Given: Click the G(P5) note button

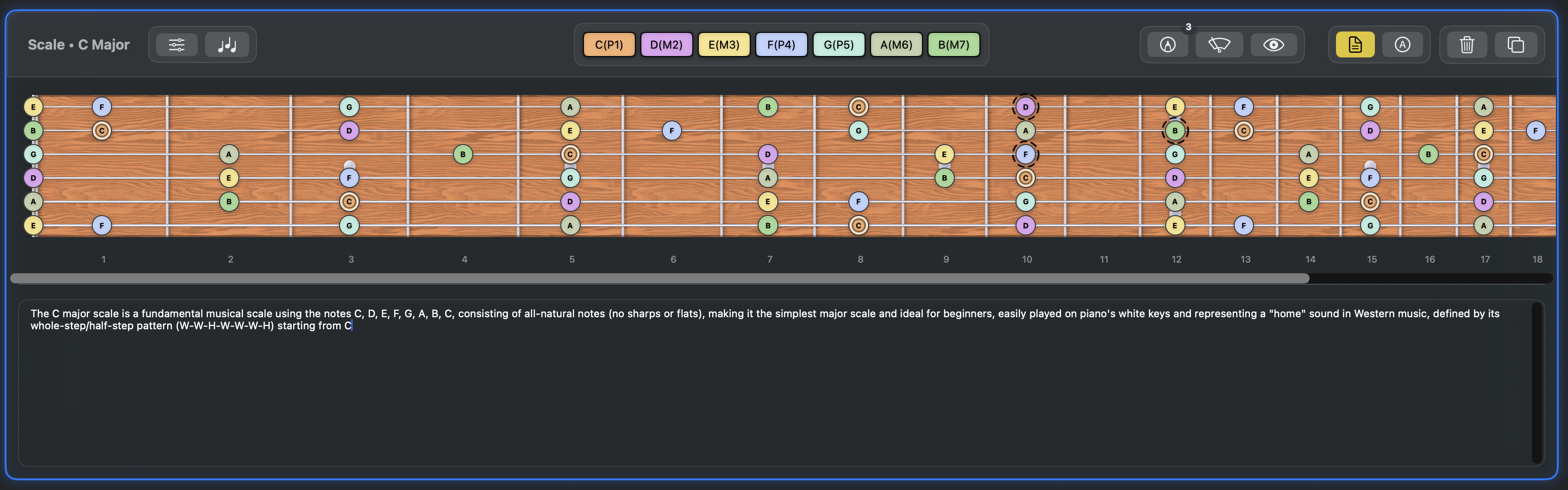Looking at the screenshot, I should (839, 44).
